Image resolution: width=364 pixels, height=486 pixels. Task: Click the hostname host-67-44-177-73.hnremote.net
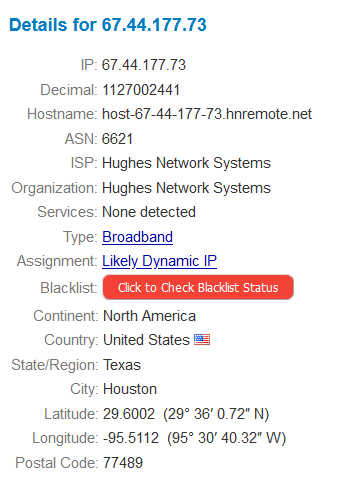coord(207,114)
